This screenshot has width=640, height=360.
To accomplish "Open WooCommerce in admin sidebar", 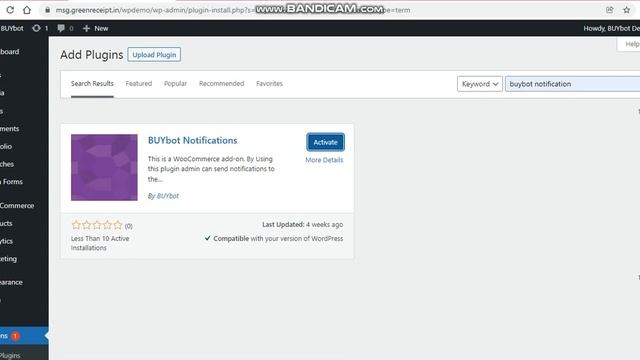I will pyautogui.click(x=17, y=205).
